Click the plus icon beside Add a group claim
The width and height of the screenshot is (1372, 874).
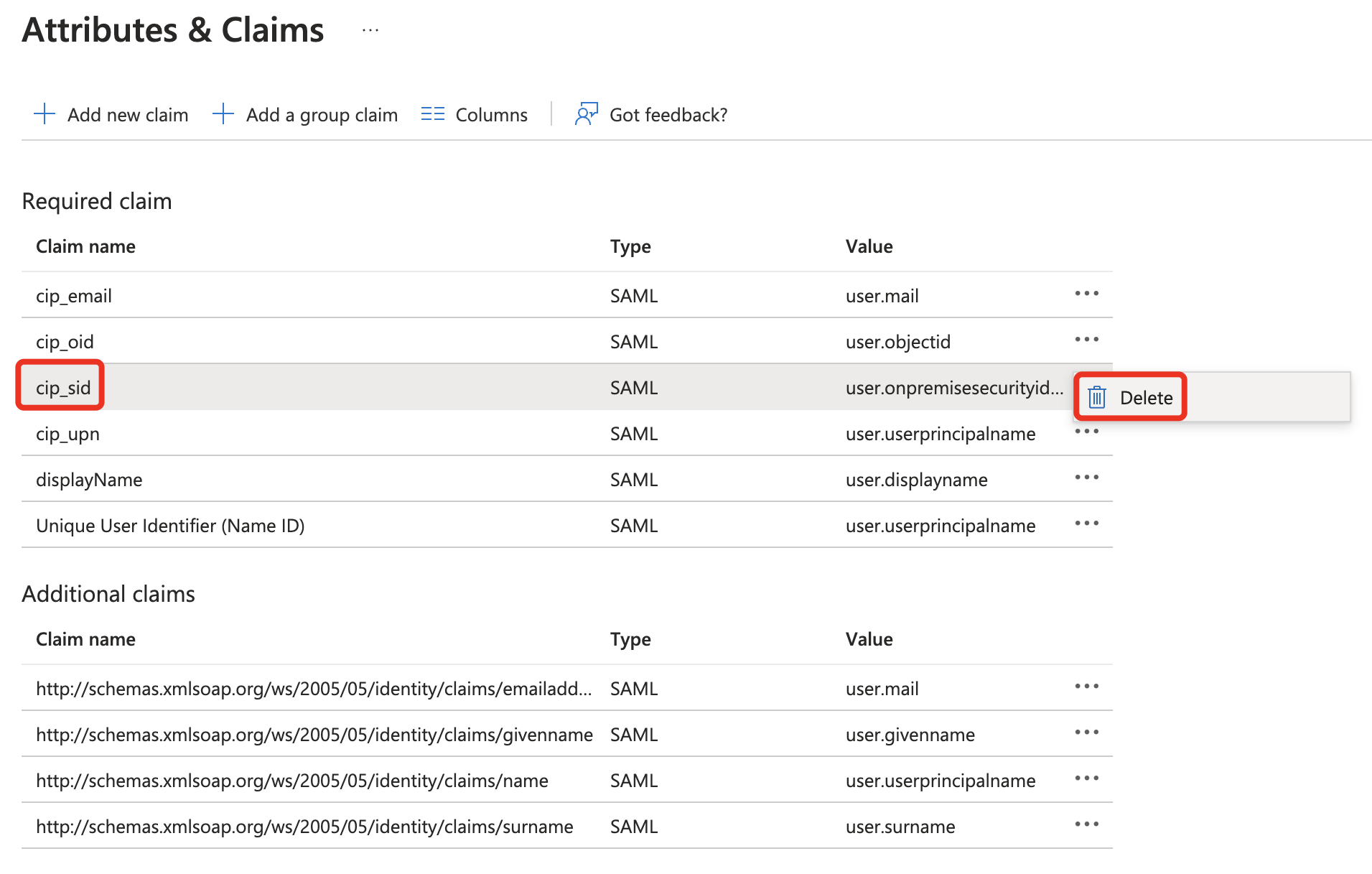(223, 114)
